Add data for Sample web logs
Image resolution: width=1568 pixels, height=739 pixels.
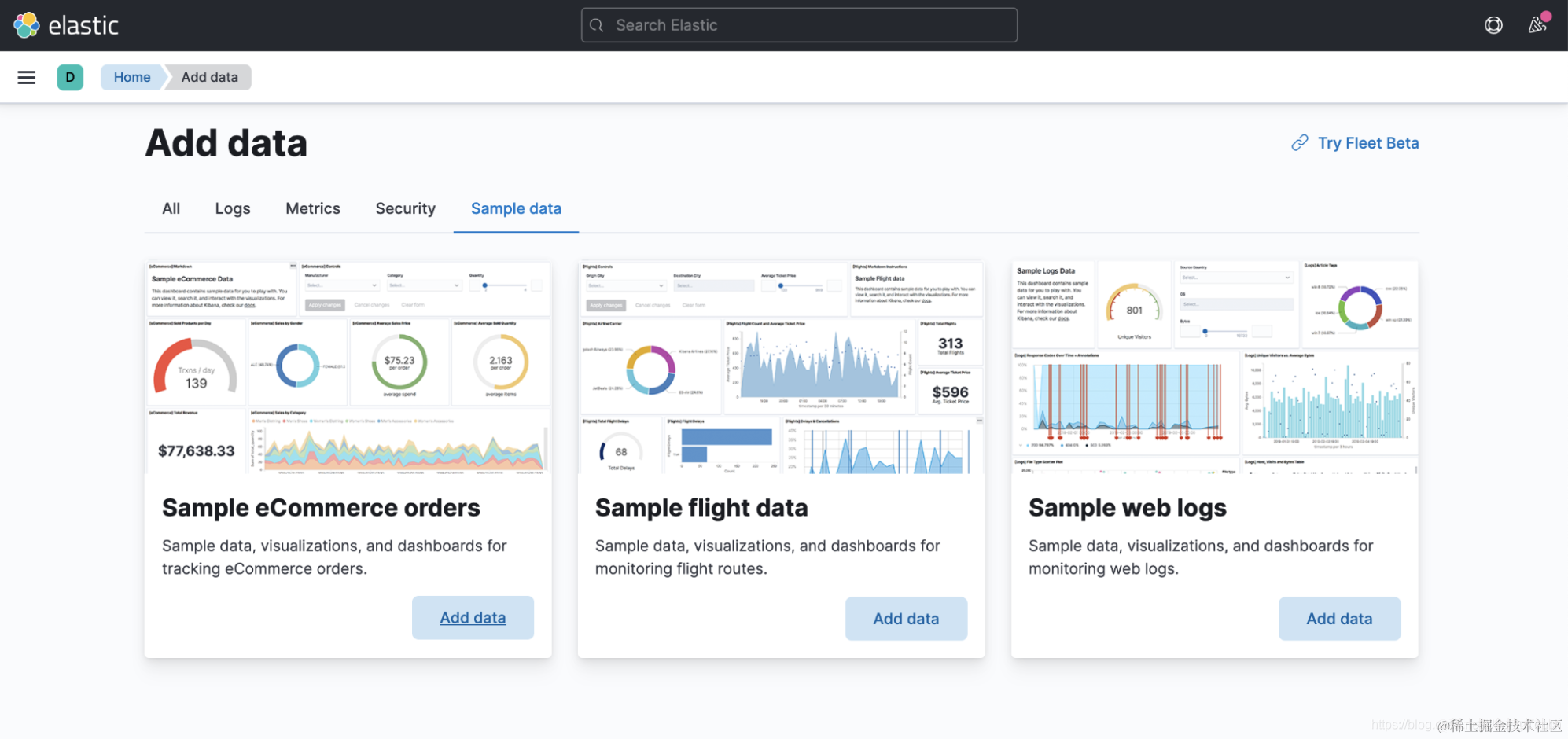1339,619
